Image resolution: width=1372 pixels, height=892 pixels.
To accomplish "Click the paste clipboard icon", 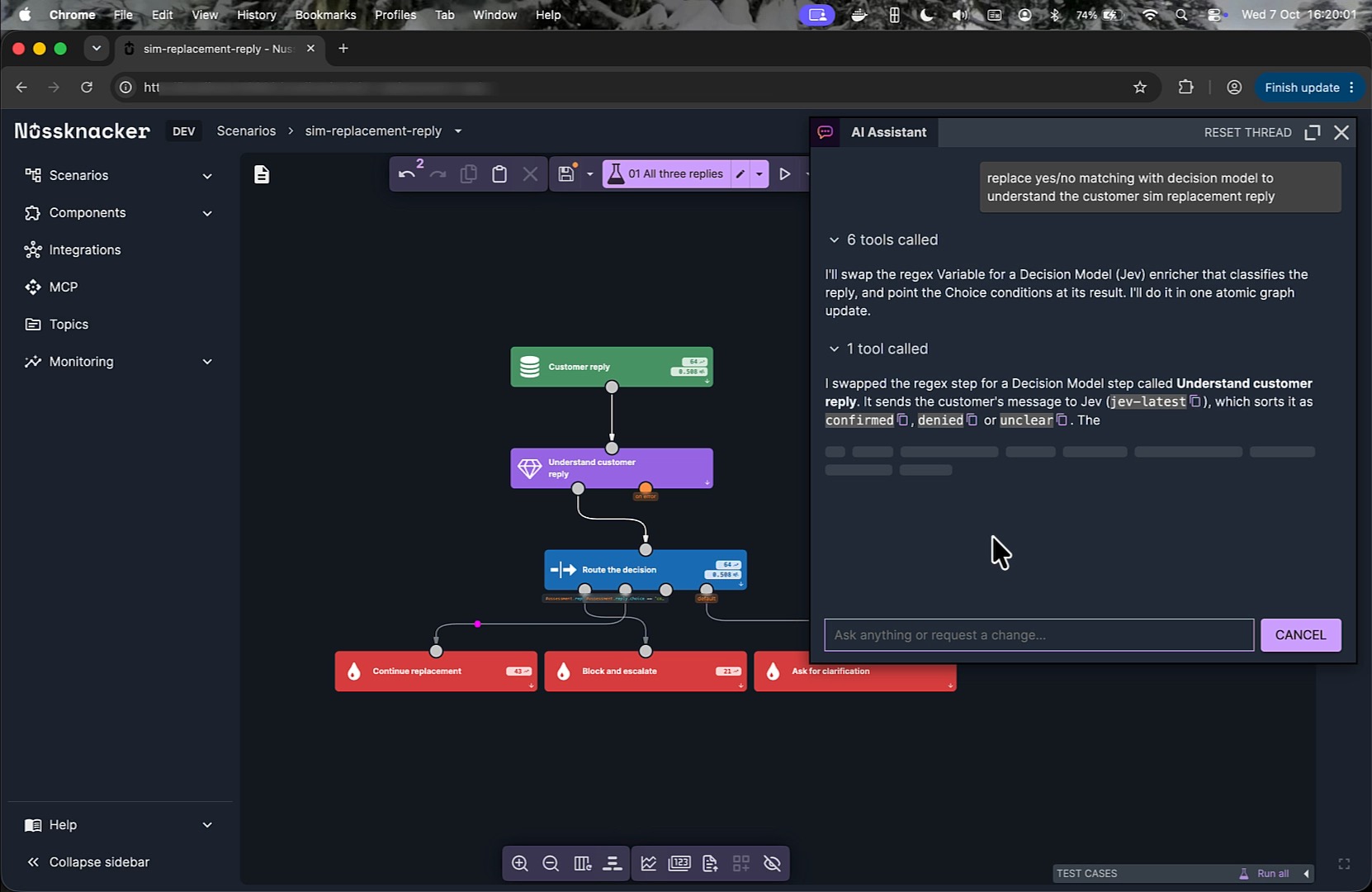I will tap(499, 174).
